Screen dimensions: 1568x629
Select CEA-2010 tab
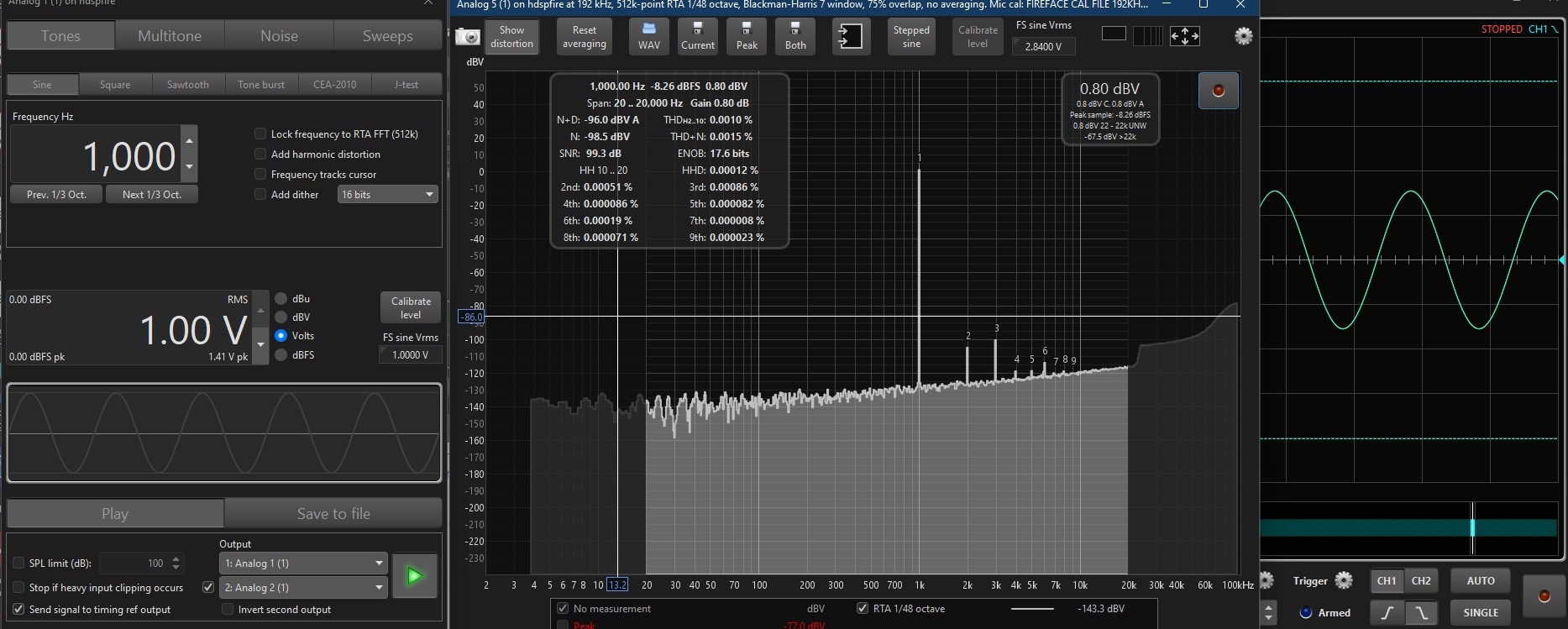[x=334, y=85]
